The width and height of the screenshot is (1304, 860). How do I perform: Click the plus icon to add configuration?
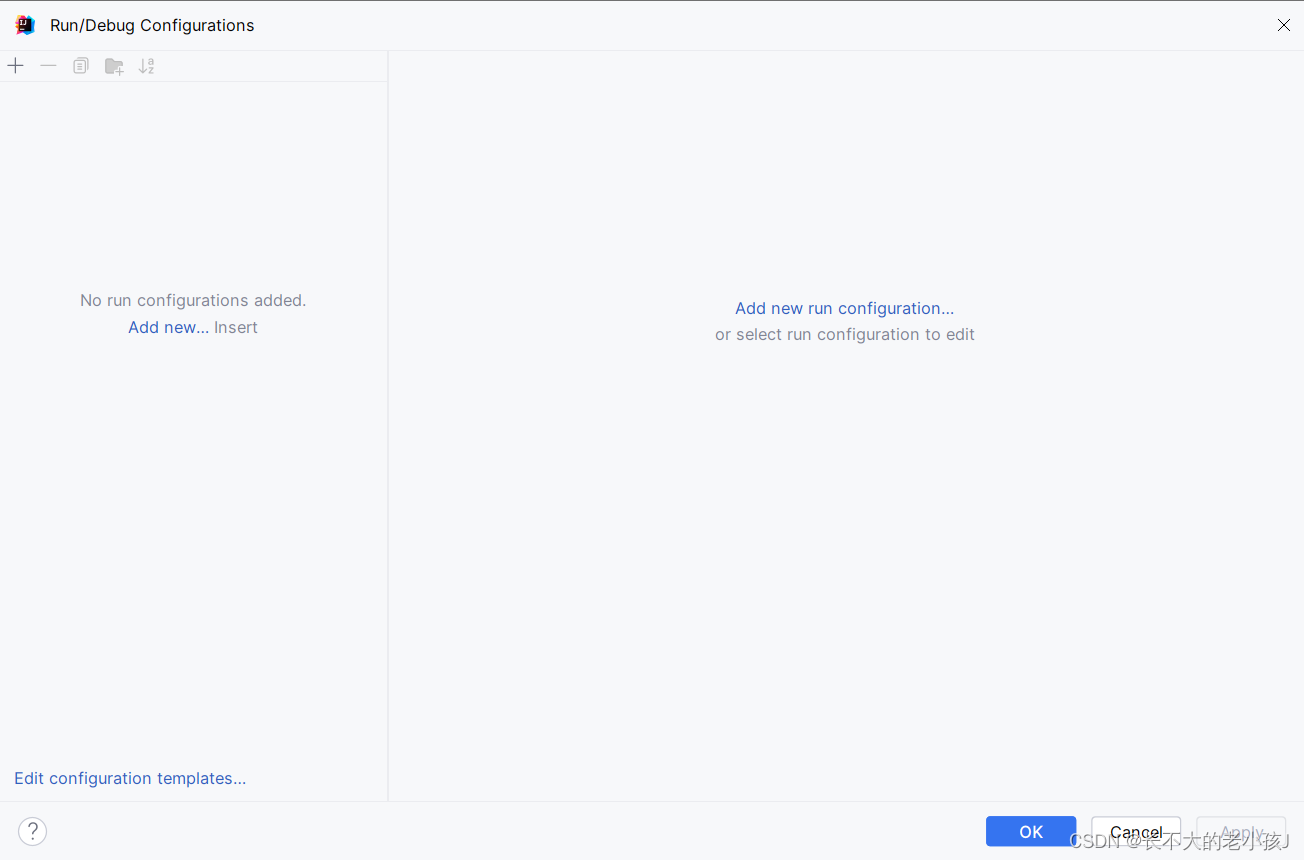(x=15, y=66)
